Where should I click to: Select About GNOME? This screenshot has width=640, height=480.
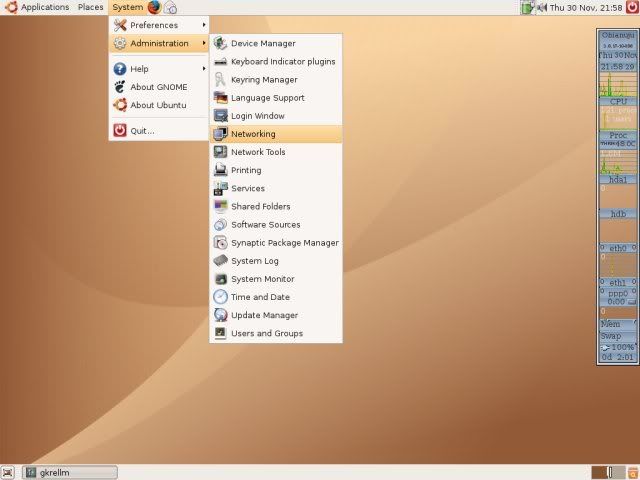coord(159,87)
